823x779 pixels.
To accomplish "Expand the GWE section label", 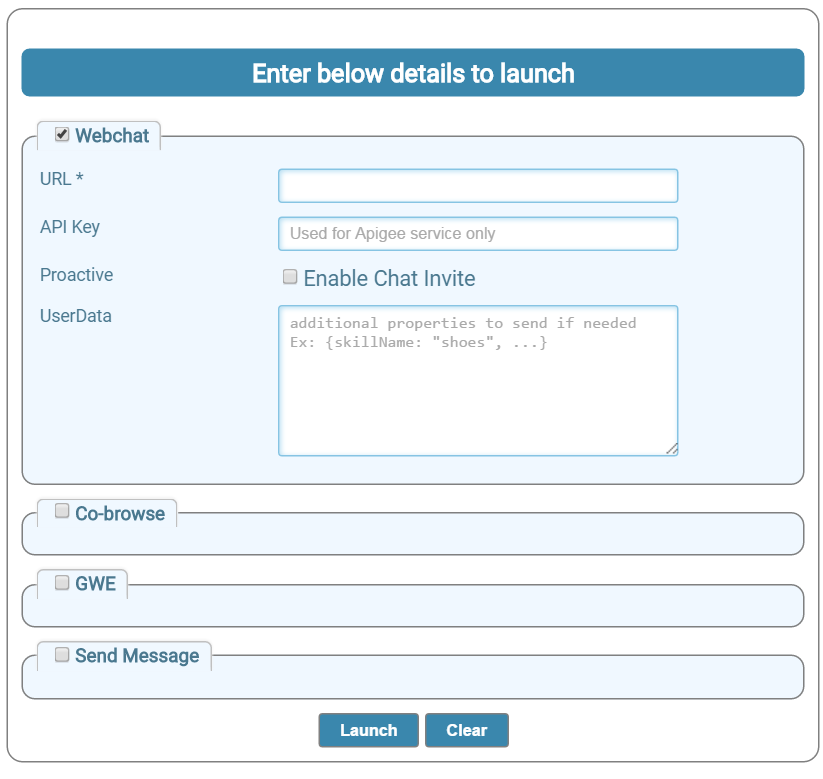I will click(x=96, y=584).
